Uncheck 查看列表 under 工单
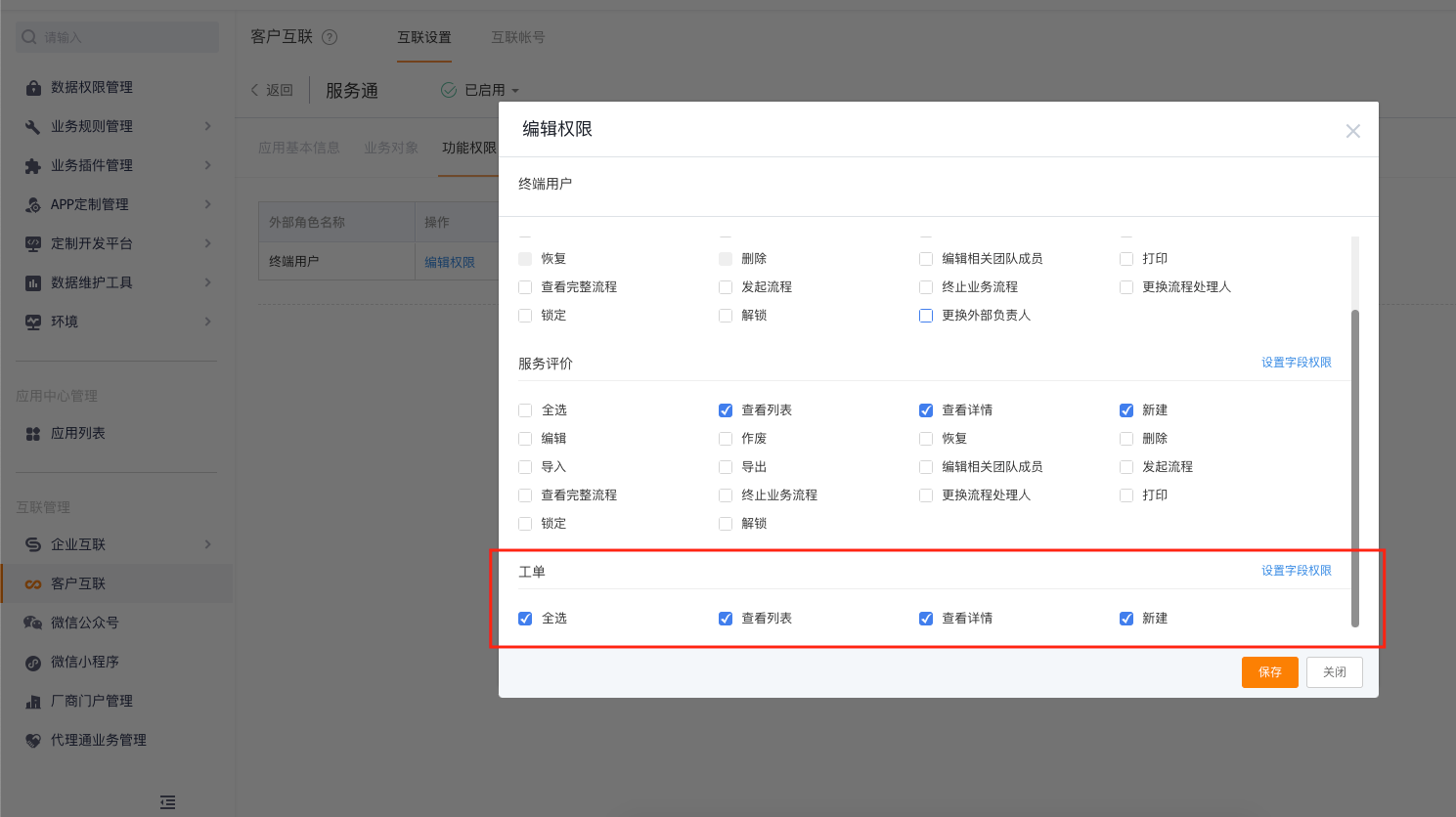The image size is (1456, 817). click(726, 619)
